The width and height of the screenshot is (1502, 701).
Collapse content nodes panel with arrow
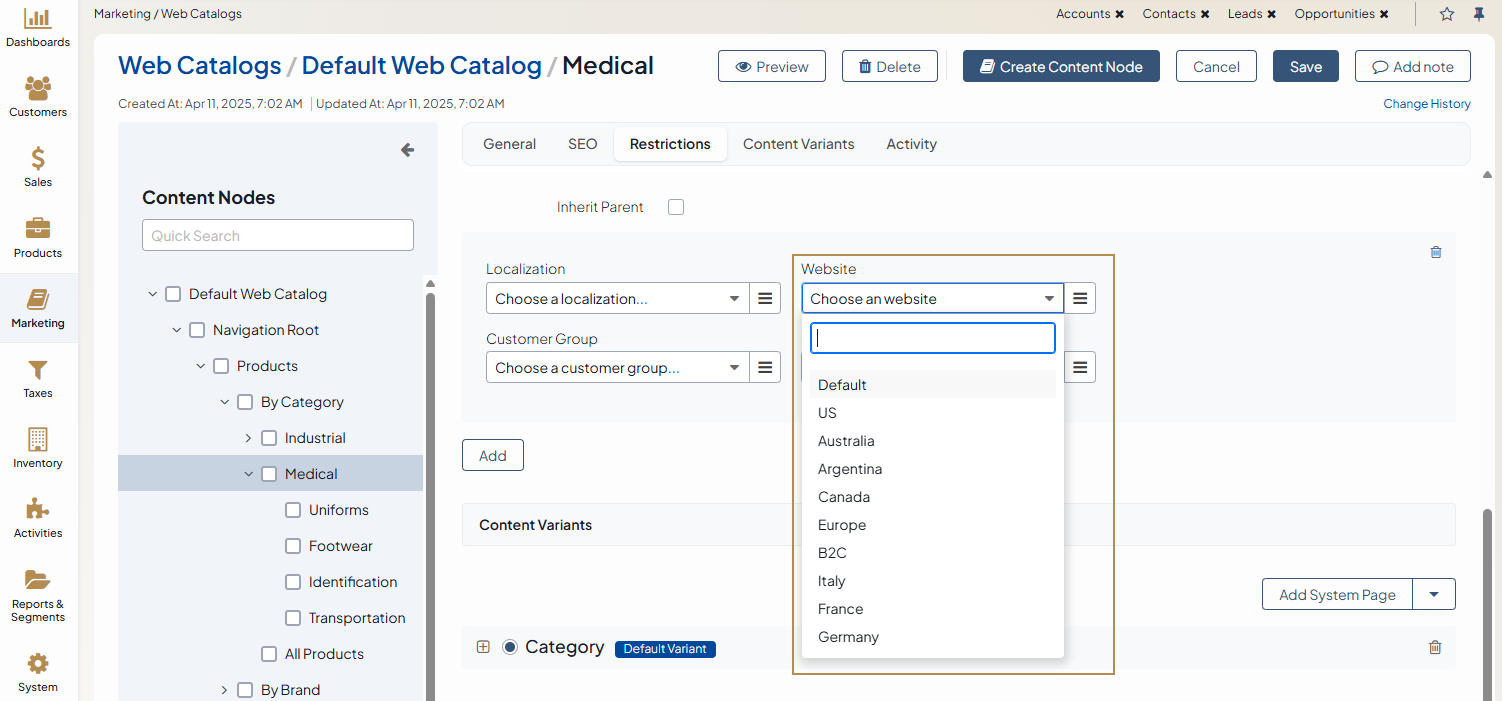[407, 150]
